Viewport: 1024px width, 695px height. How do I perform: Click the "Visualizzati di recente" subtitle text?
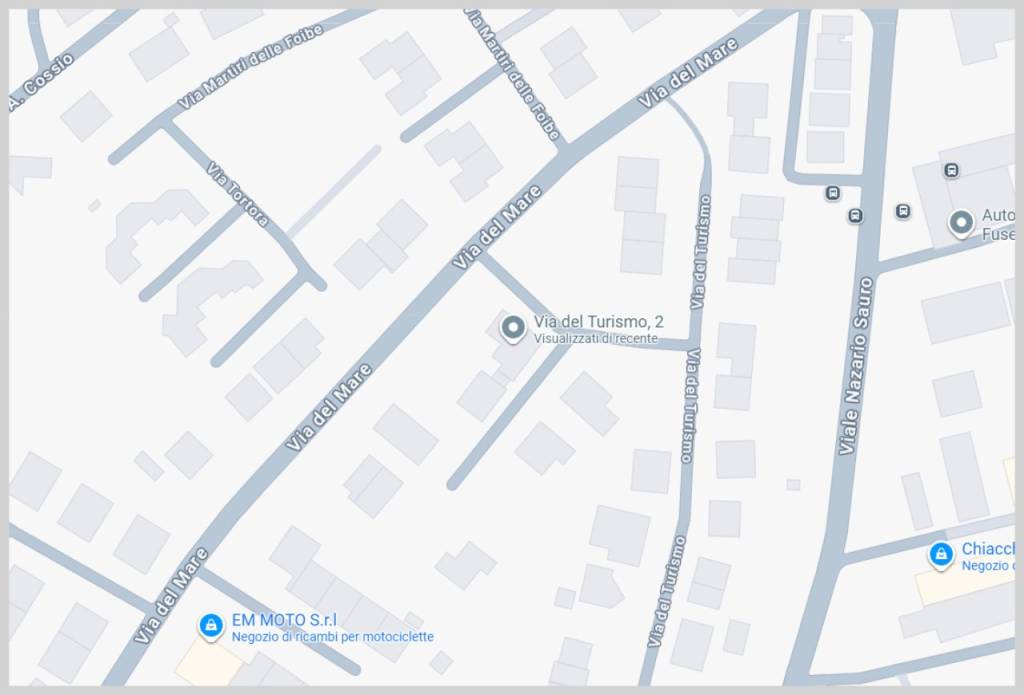[596, 338]
